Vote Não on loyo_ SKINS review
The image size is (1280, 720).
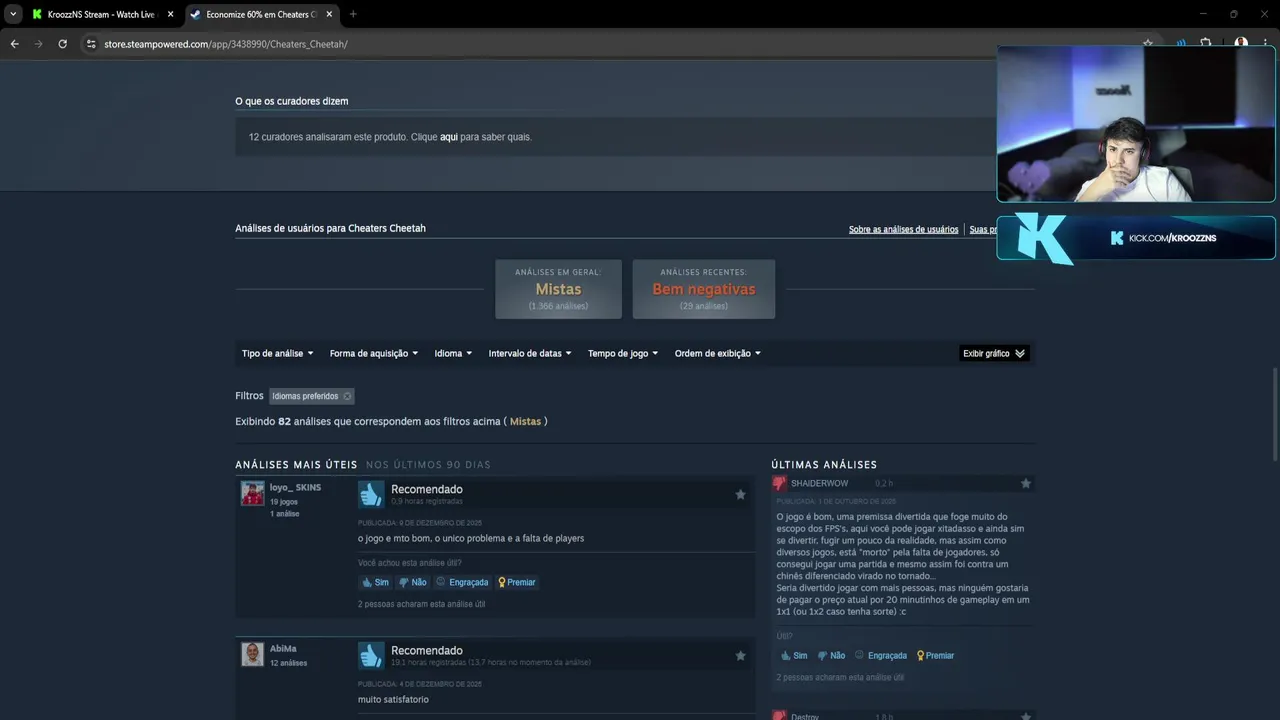pos(412,582)
